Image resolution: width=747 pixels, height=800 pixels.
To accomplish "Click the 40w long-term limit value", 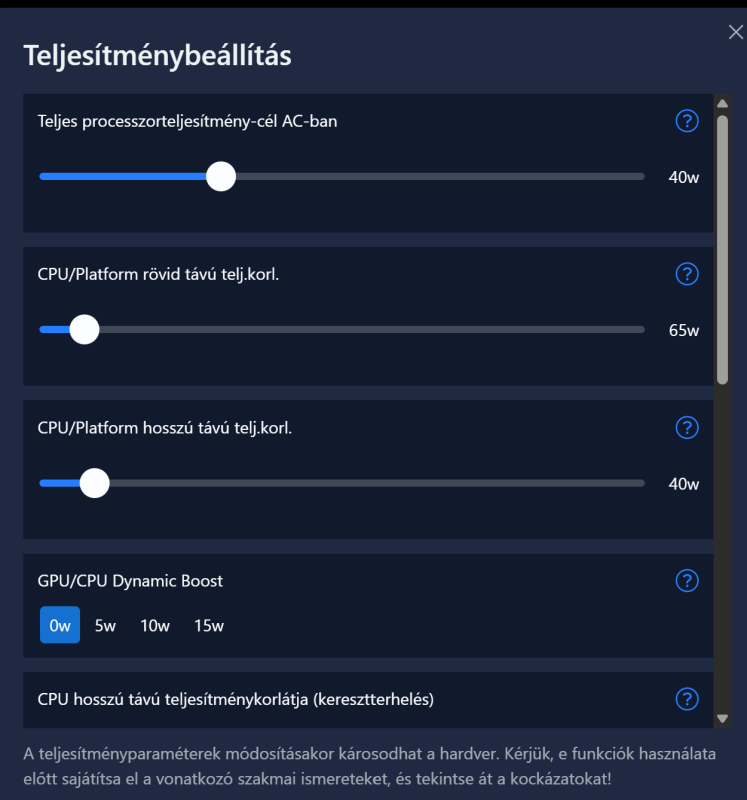I will 684,484.
